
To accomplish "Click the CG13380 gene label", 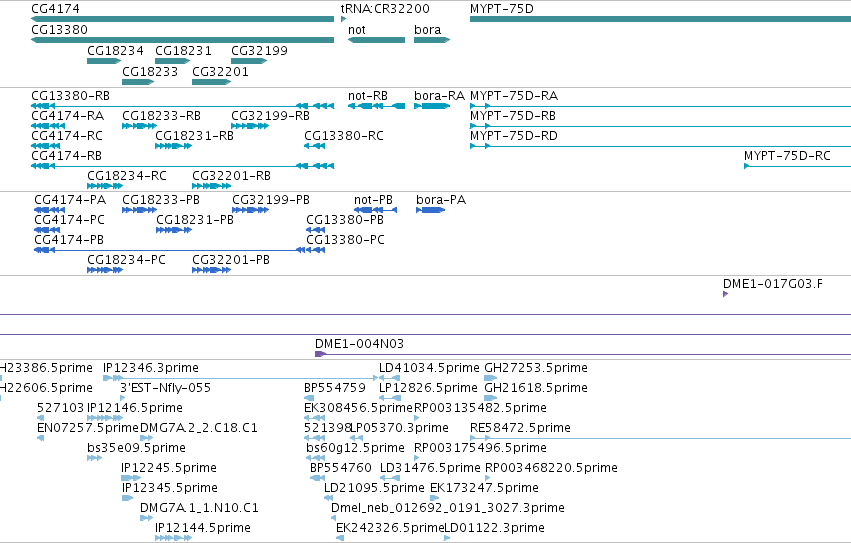I will click(x=59, y=29).
